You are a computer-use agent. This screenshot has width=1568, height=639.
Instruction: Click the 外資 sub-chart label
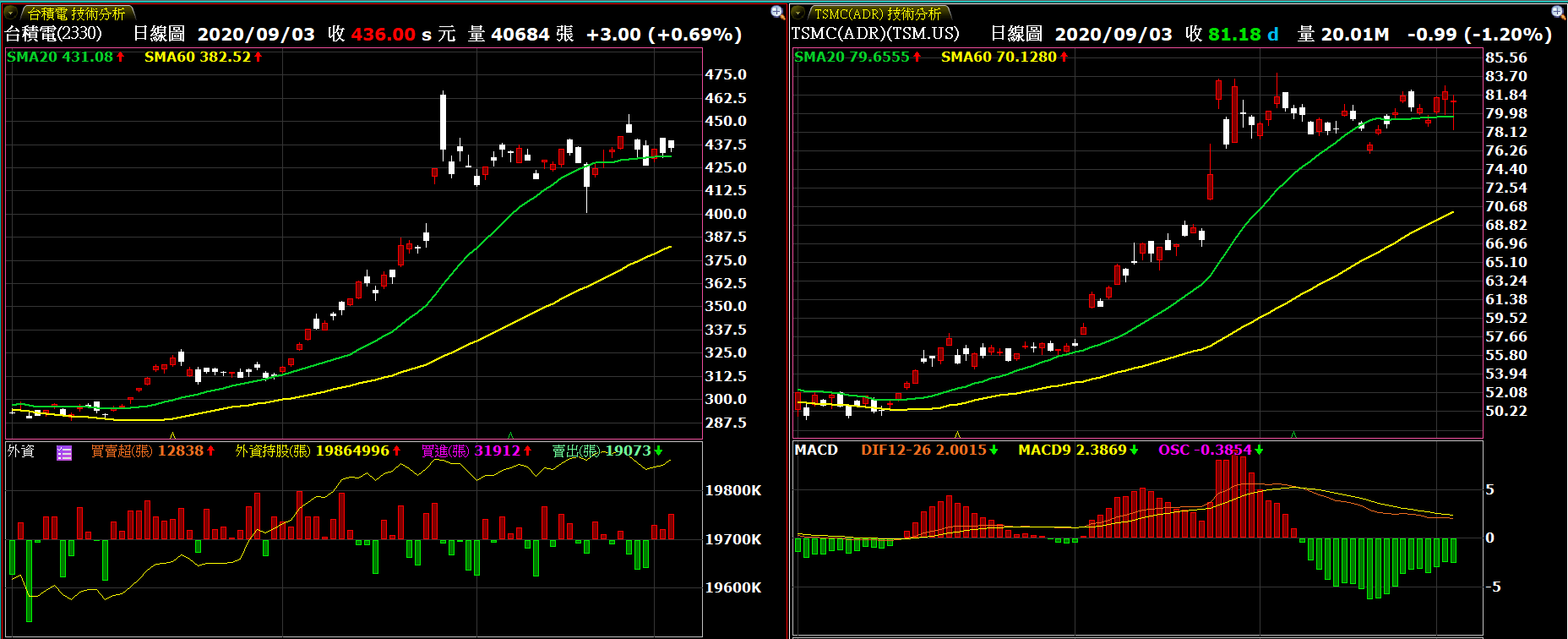coord(21,451)
